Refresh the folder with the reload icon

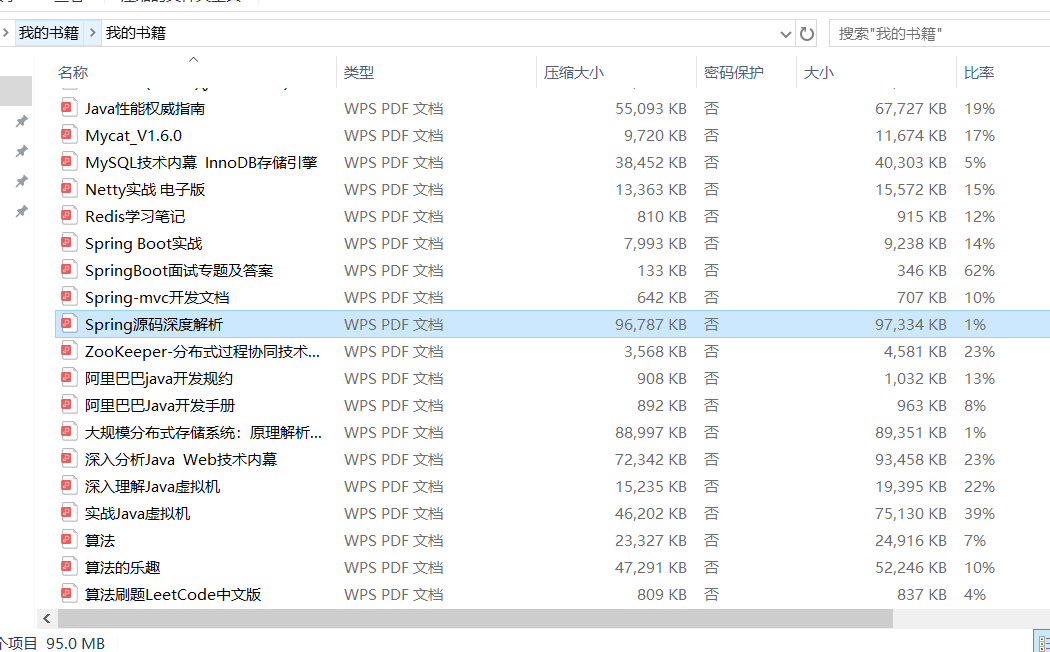click(x=807, y=33)
